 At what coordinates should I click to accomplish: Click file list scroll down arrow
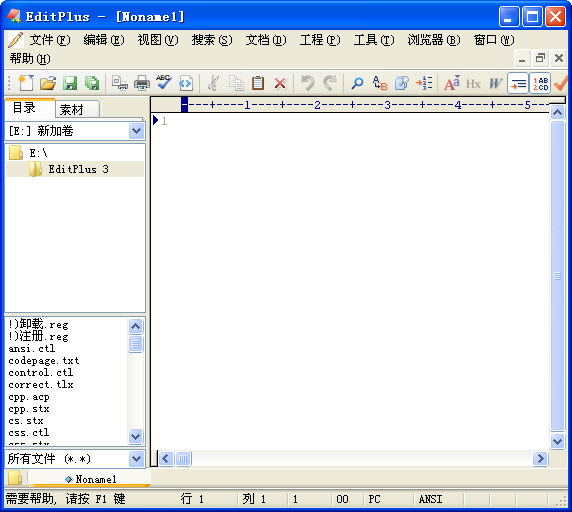136,436
